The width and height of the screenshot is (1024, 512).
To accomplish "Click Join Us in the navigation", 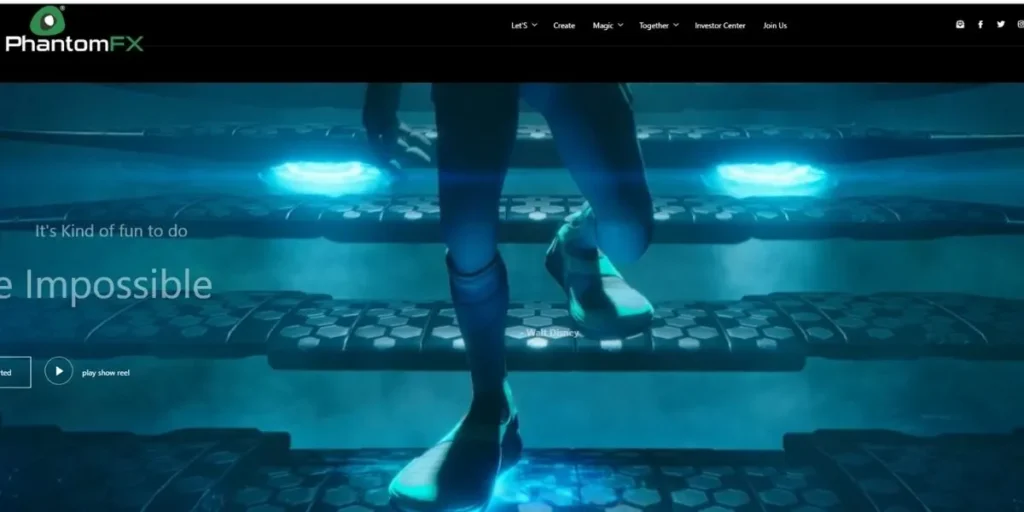I will [775, 26].
